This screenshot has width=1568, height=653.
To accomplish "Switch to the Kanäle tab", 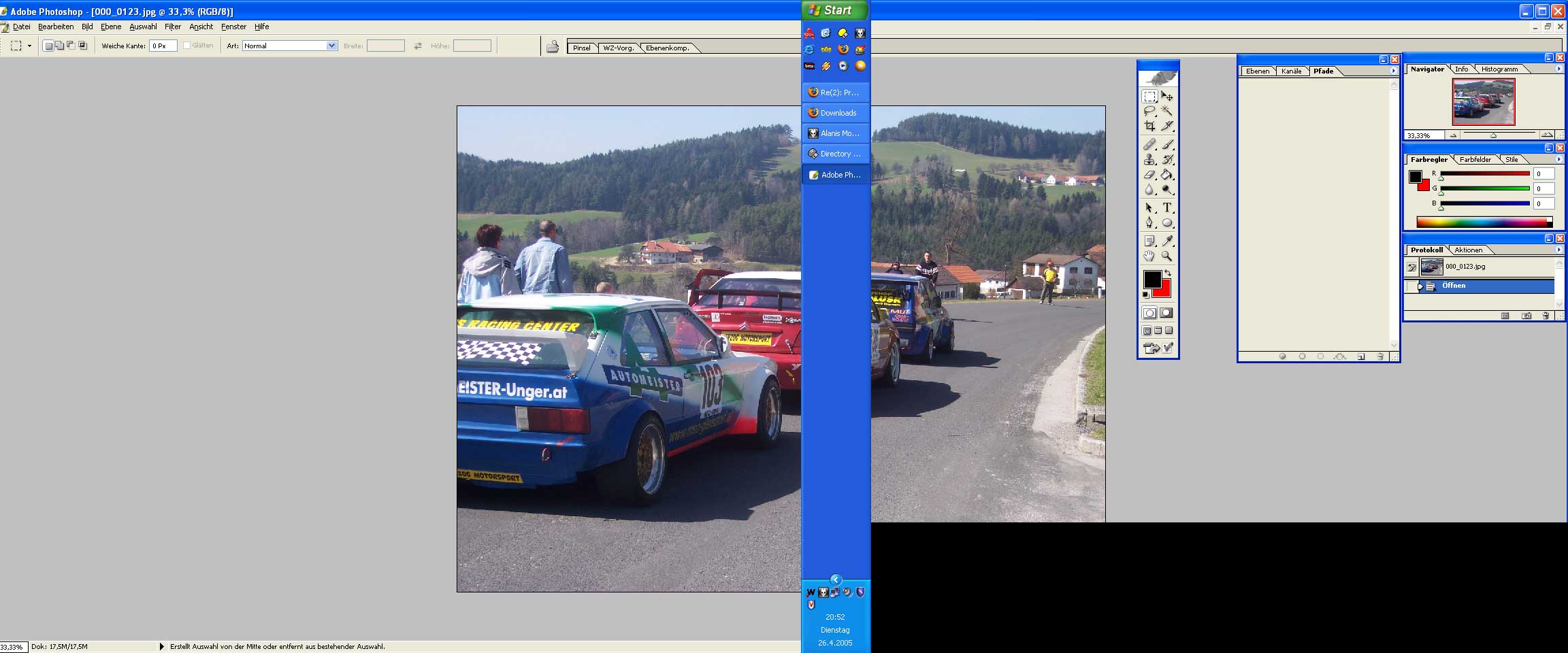I will click(x=1291, y=71).
